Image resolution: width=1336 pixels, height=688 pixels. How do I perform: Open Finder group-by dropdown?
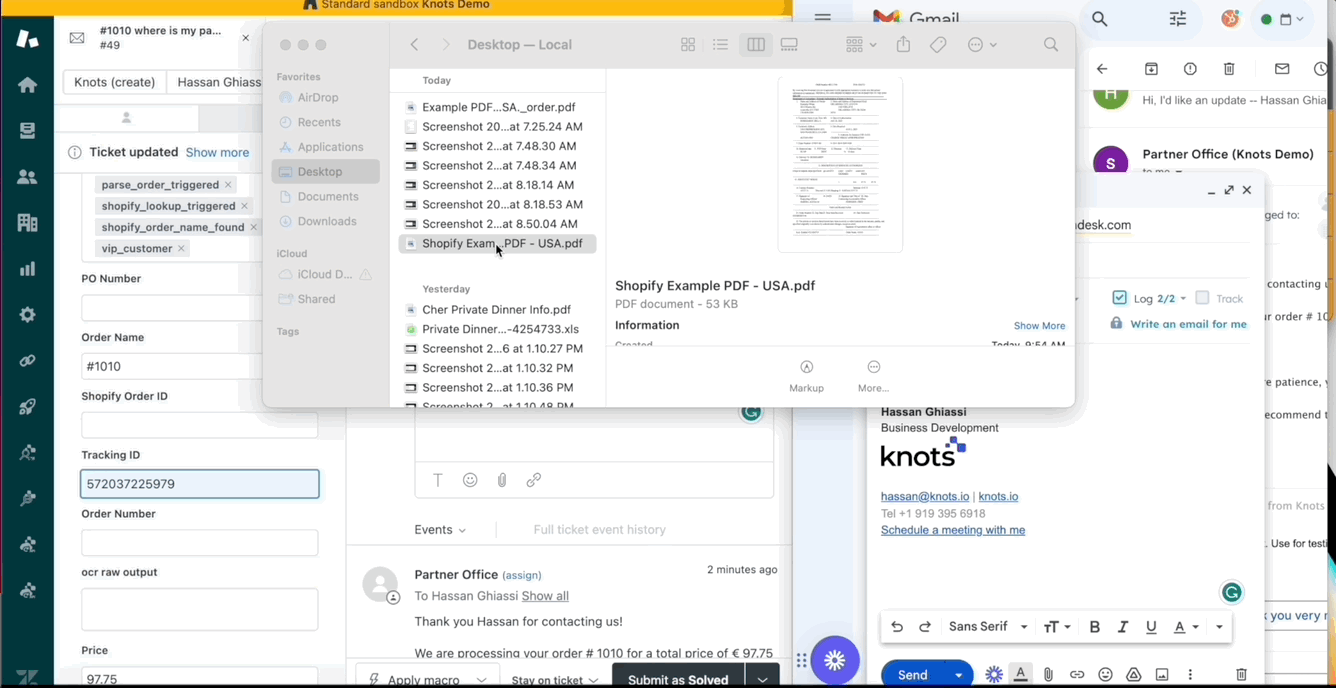pyautogui.click(x=861, y=45)
